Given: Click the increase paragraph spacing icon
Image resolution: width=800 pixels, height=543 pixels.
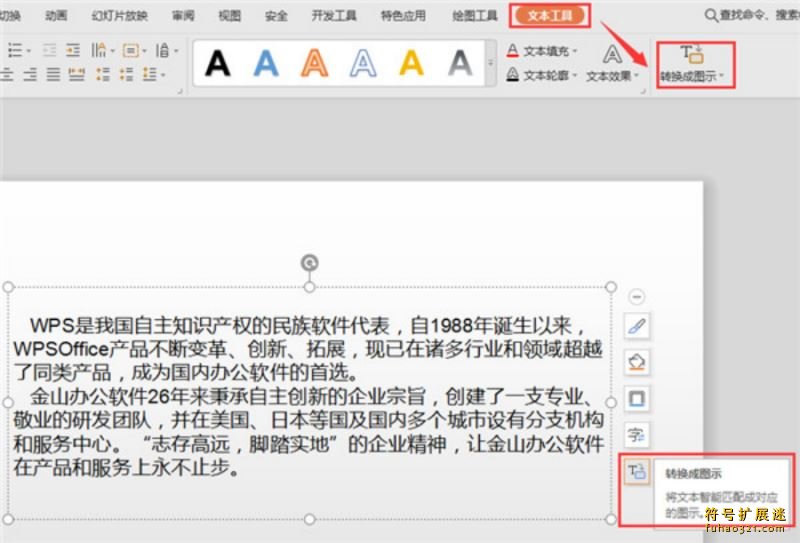Looking at the screenshot, I should [103, 75].
